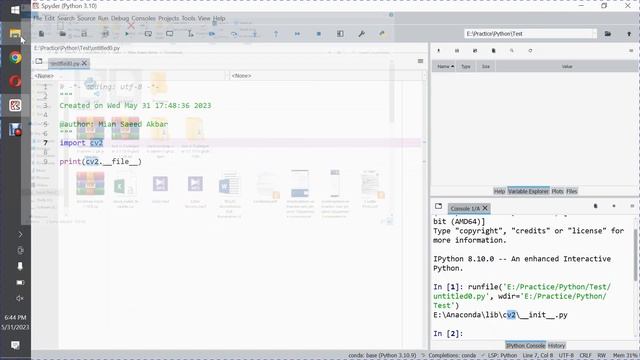Start debugging with the Debug file icon
Viewport: 640px width, 360px height.
pyautogui.click(x=212, y=34)
